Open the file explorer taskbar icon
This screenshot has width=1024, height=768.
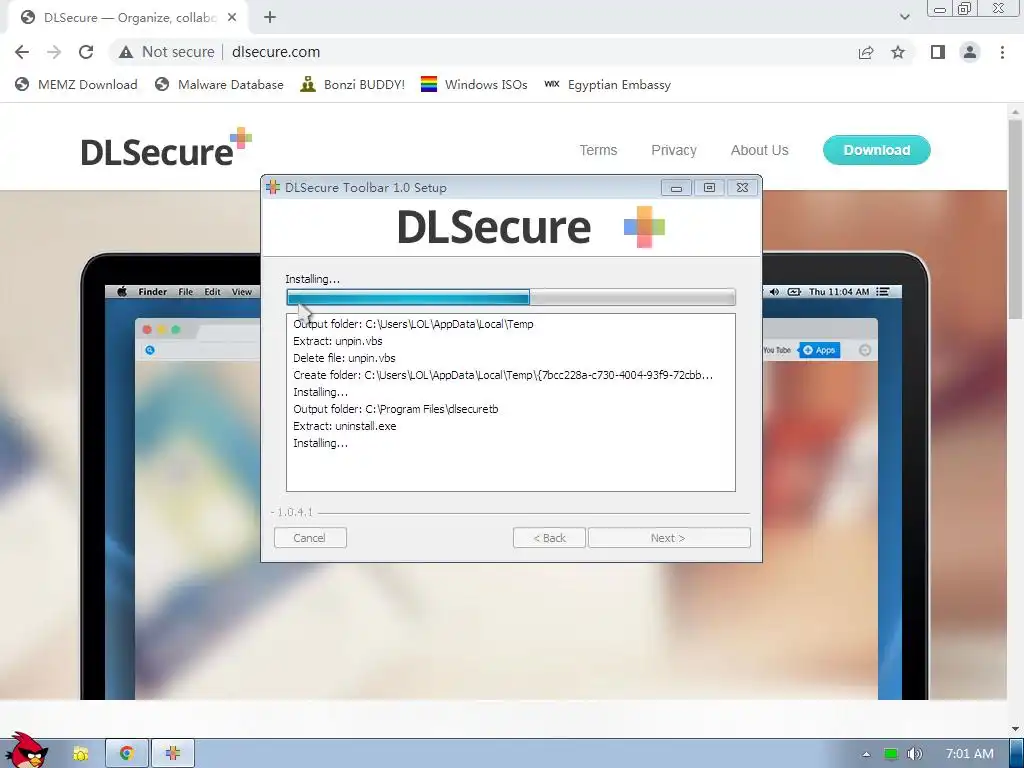81,754
